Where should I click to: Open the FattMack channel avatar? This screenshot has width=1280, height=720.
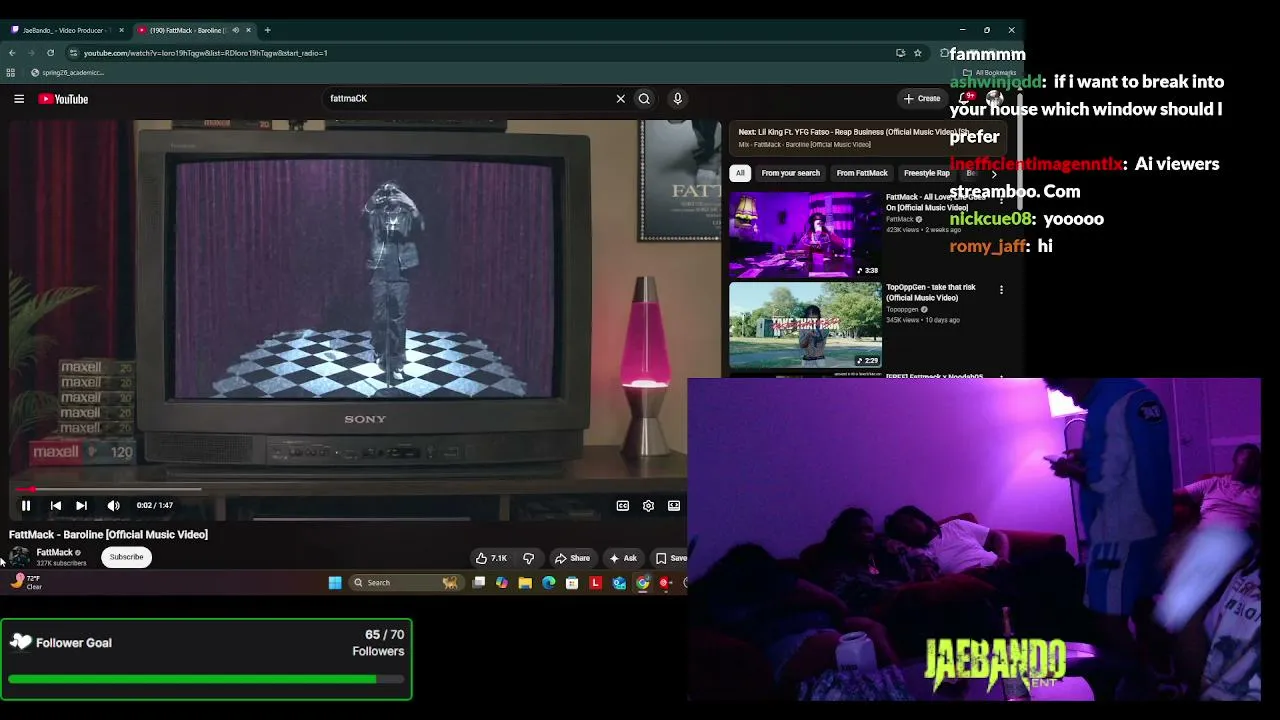click(x=19, y=557)
